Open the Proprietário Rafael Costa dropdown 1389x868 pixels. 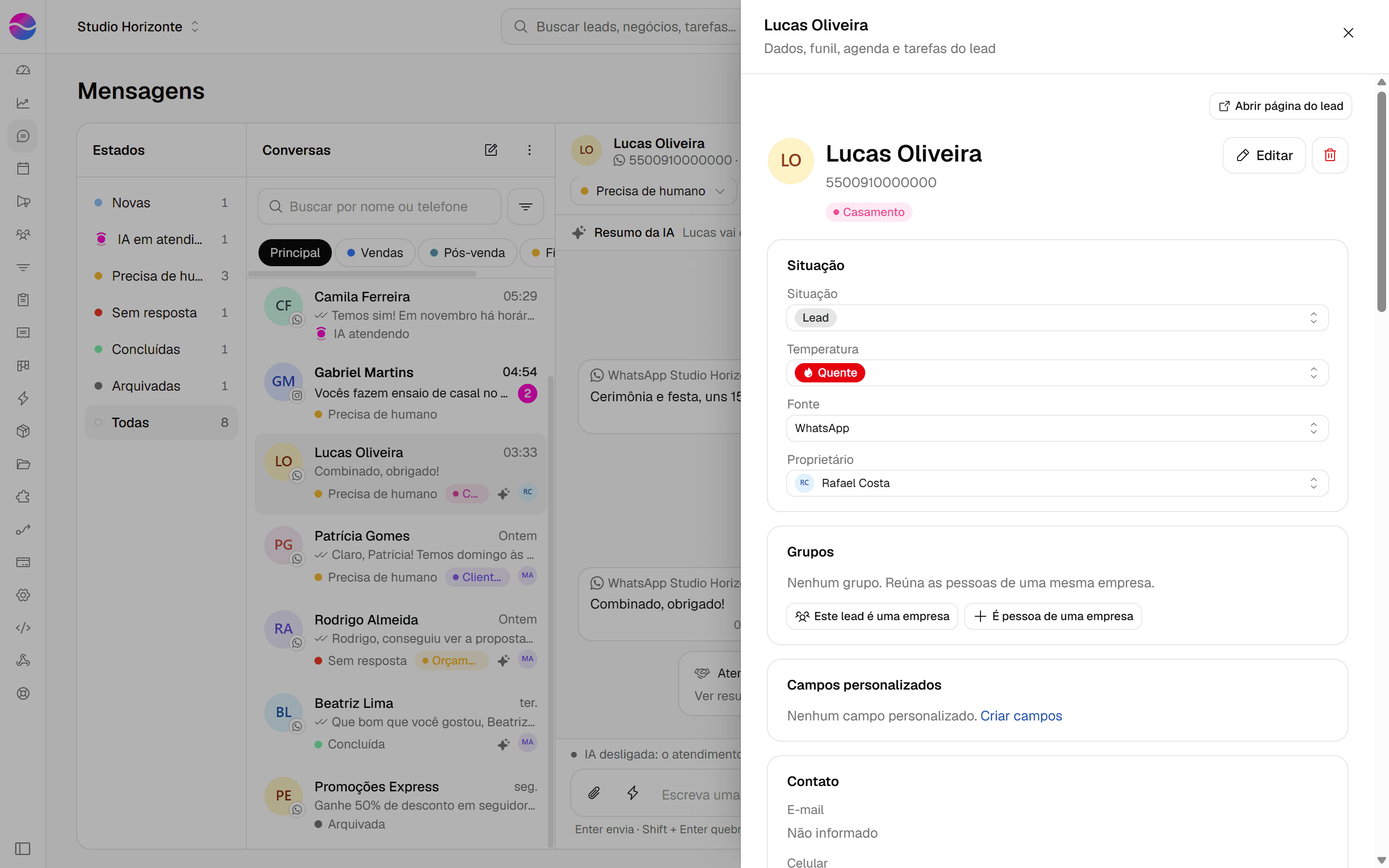(1057, 483)
